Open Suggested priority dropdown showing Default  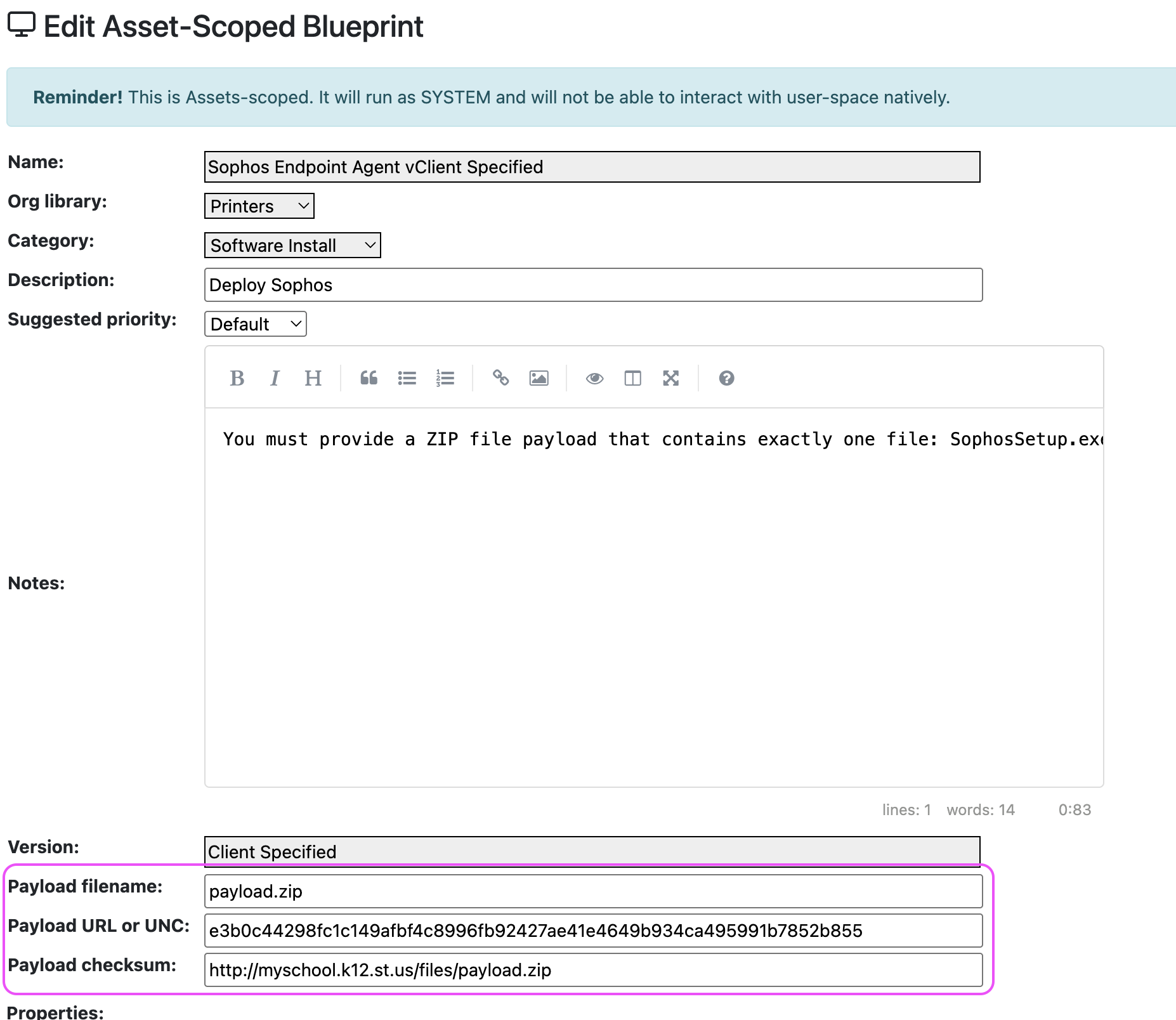tap(256, 324)
